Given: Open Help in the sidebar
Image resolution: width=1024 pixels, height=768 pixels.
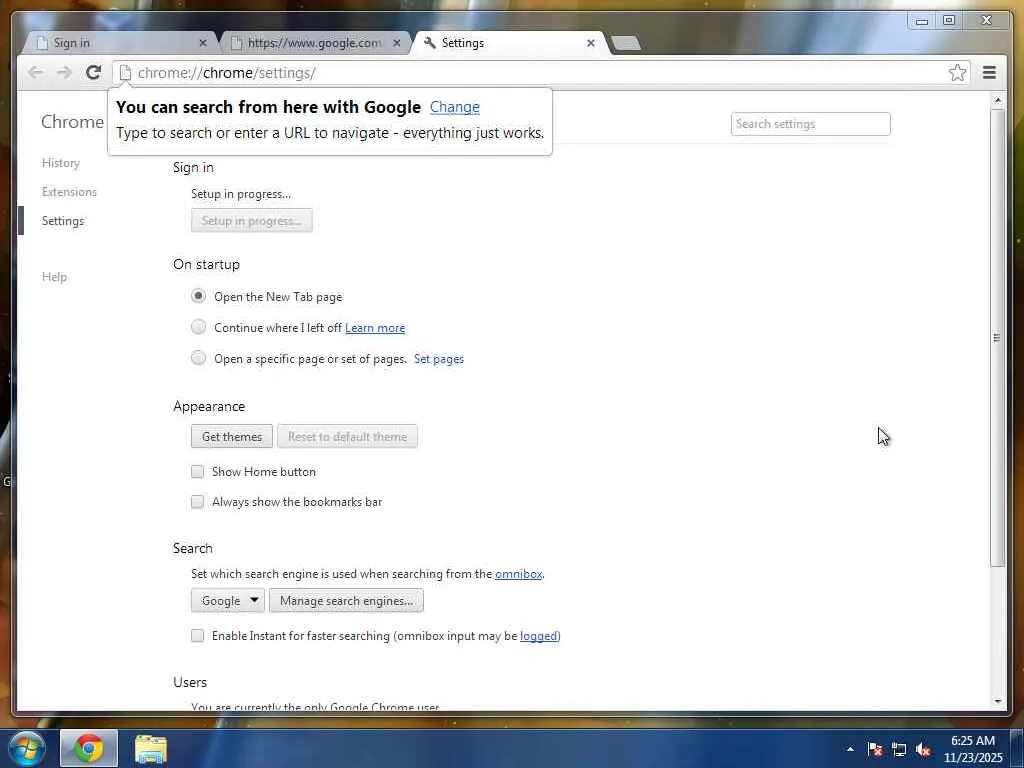Looking at the screenshot, I should [x=54, y=277].
